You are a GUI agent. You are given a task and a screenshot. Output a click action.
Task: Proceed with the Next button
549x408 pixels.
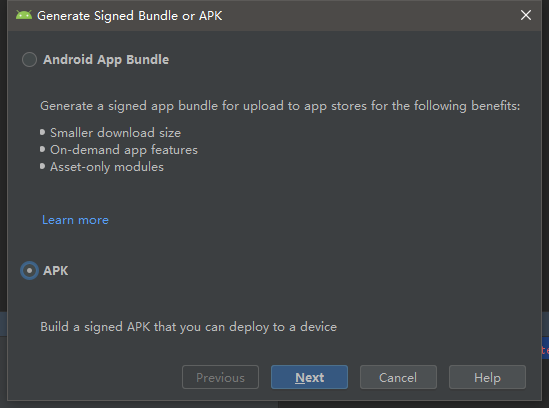pyautogui.click(x=310, y=377)
